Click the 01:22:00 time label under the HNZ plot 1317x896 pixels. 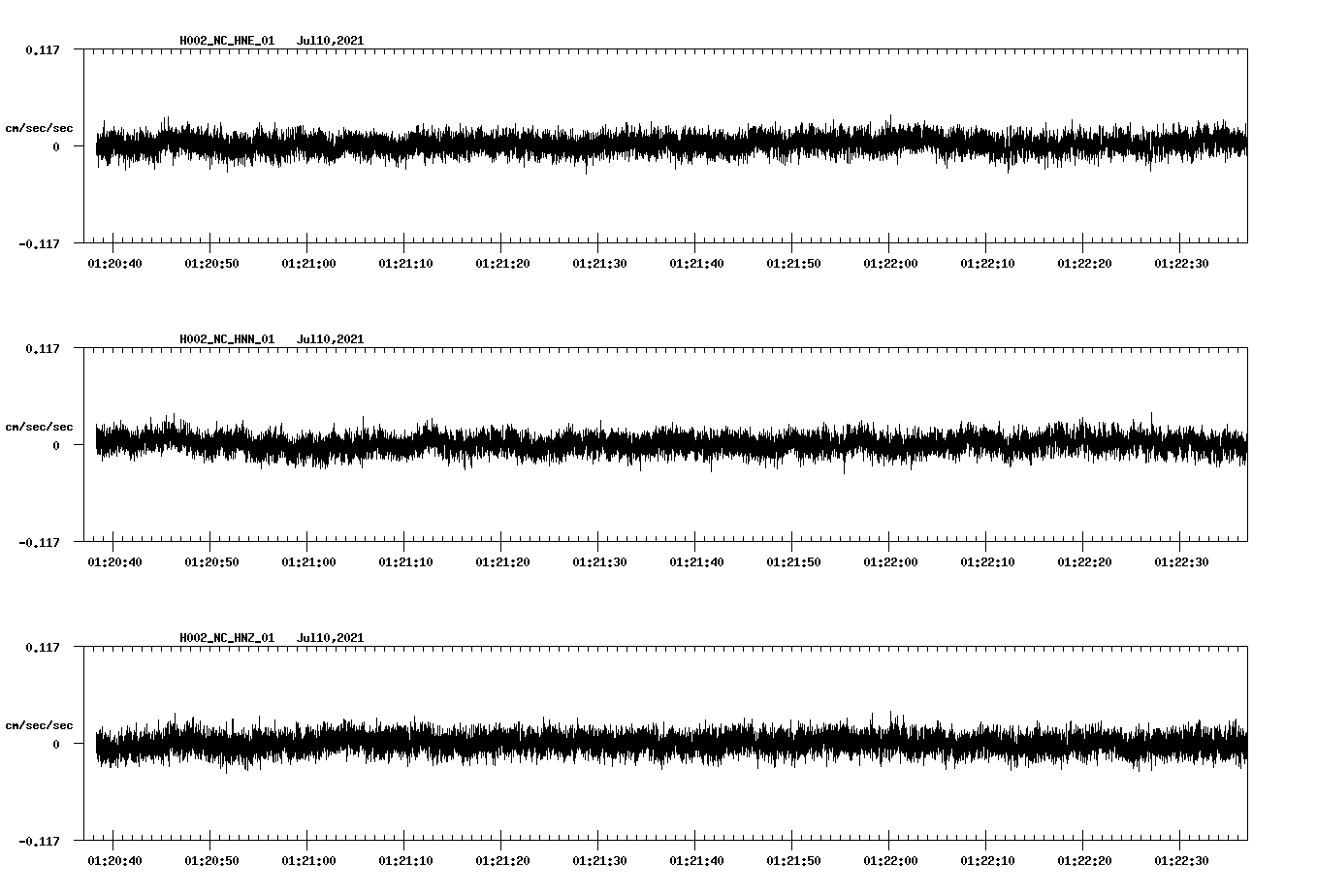pos(890,861)
